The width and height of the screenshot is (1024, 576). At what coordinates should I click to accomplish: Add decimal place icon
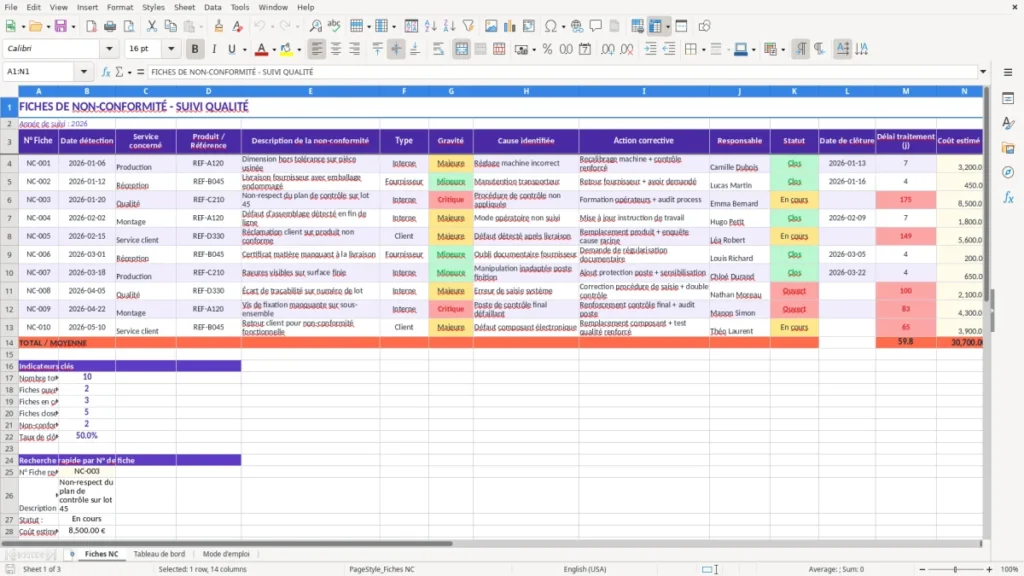[607, 49]
